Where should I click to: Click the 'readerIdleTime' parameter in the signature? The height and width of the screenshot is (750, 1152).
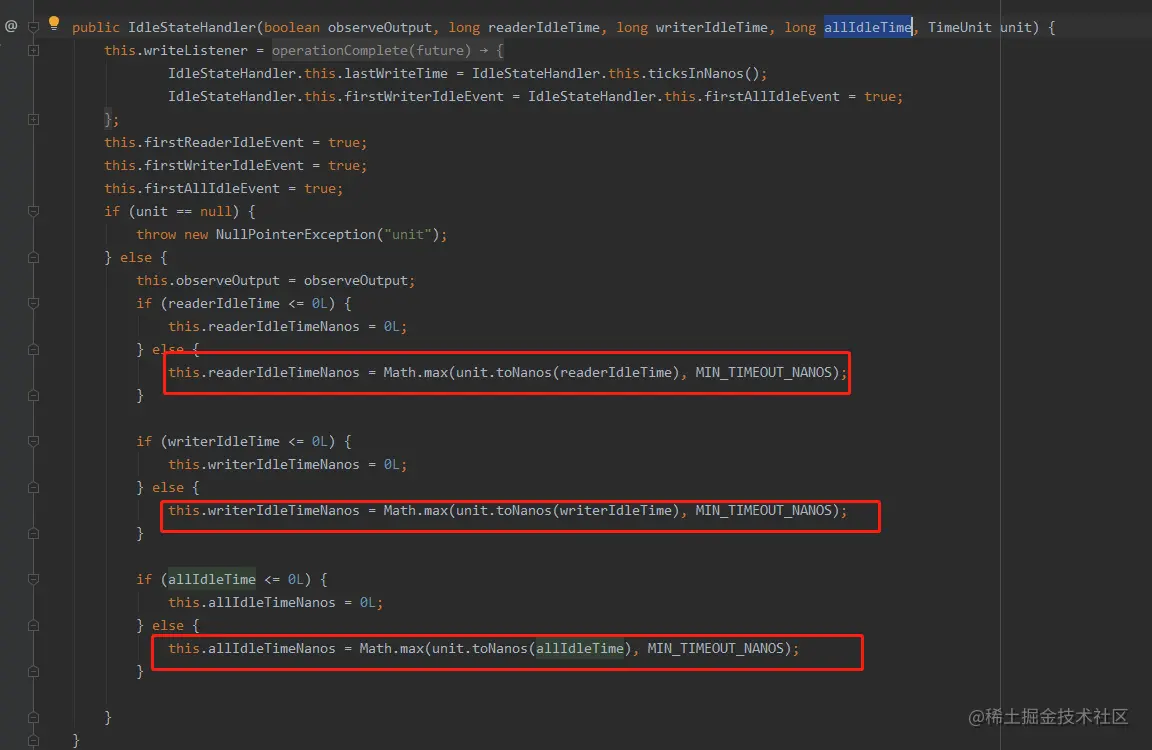click(x=544, y=27)
